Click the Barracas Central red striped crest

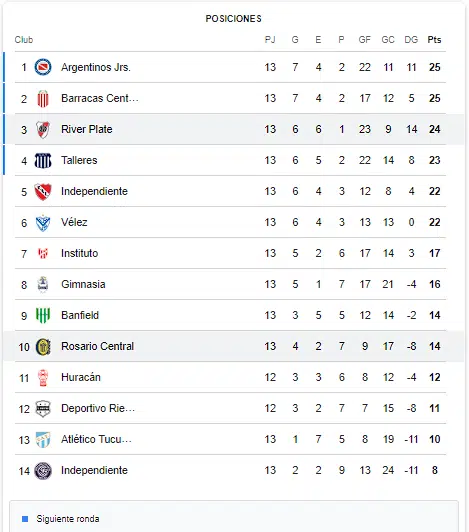click(x=43, y=98)
